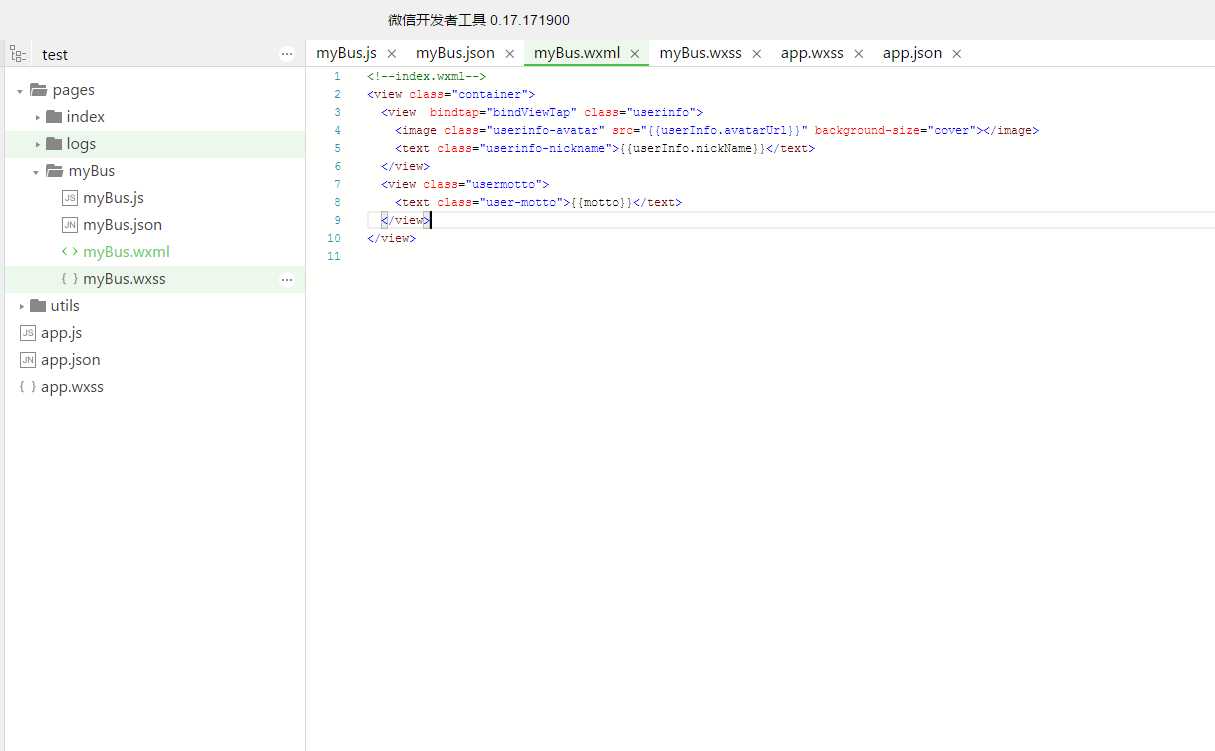1215x751 pixels.
Task: Click the logs folder icon
Action: pyautogui.click(x=54, y=144)
